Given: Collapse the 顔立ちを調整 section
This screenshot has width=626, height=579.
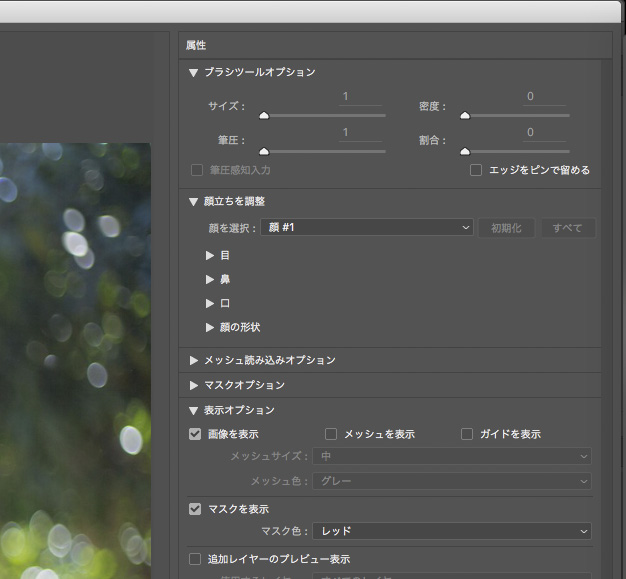Looking at the screenshot, I should (194, 202).
